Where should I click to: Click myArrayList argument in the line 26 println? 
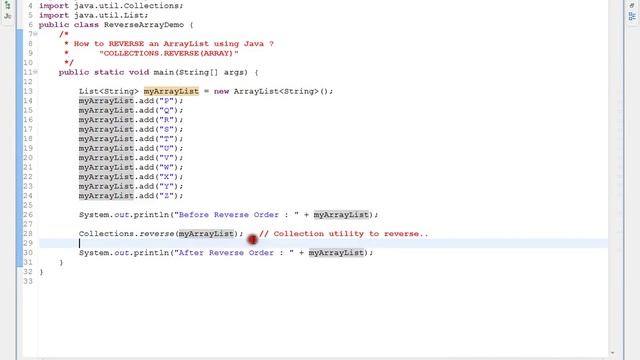pyautogui.click(x=341, y=215)
